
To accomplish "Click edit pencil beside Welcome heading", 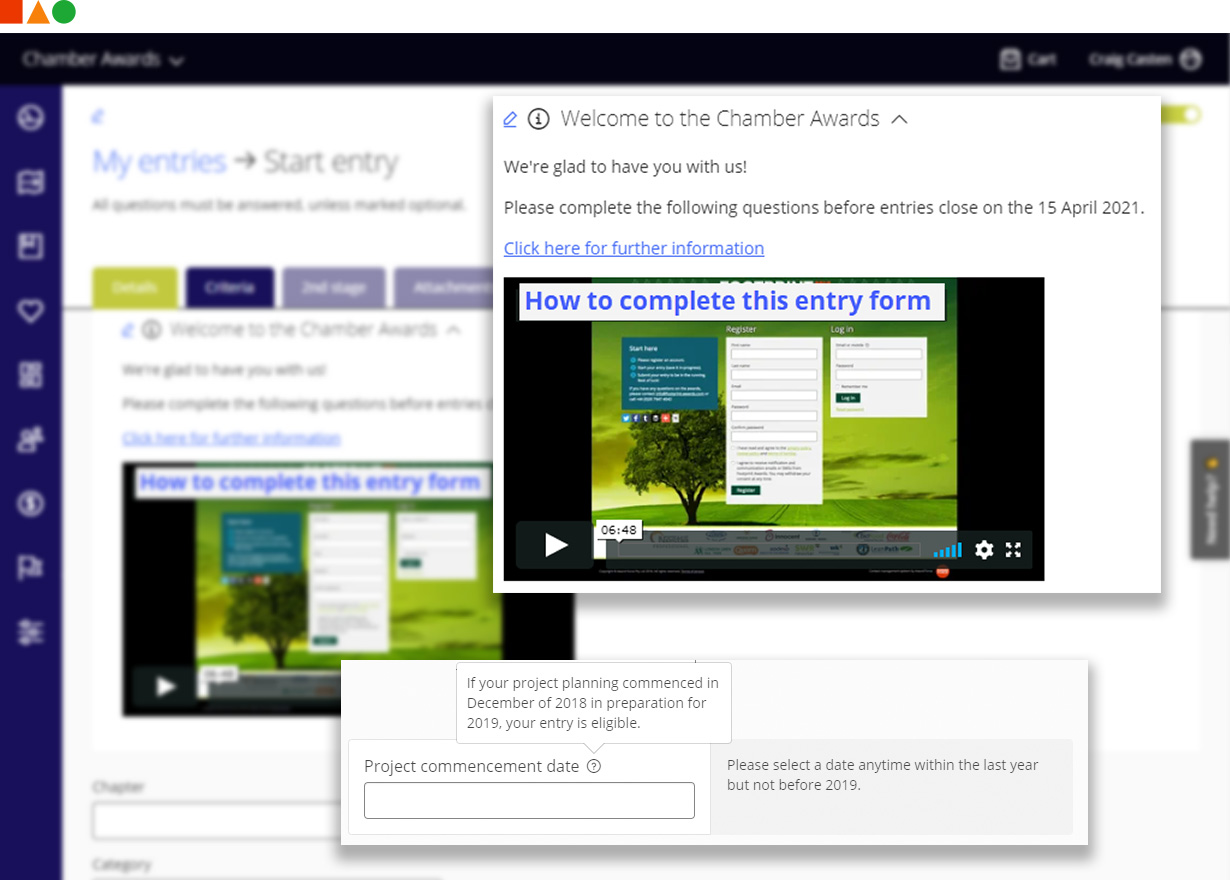I will (x=510, y=120).
